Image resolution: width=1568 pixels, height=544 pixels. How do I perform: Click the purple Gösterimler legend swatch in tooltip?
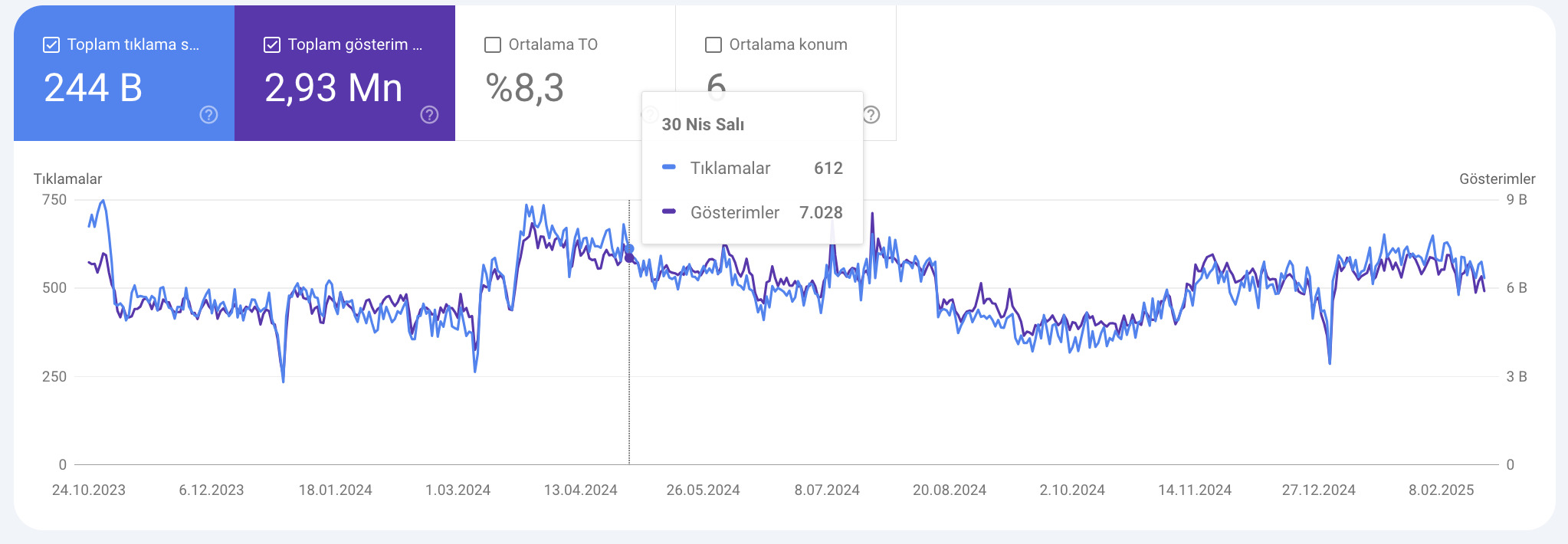coord(669,211)
